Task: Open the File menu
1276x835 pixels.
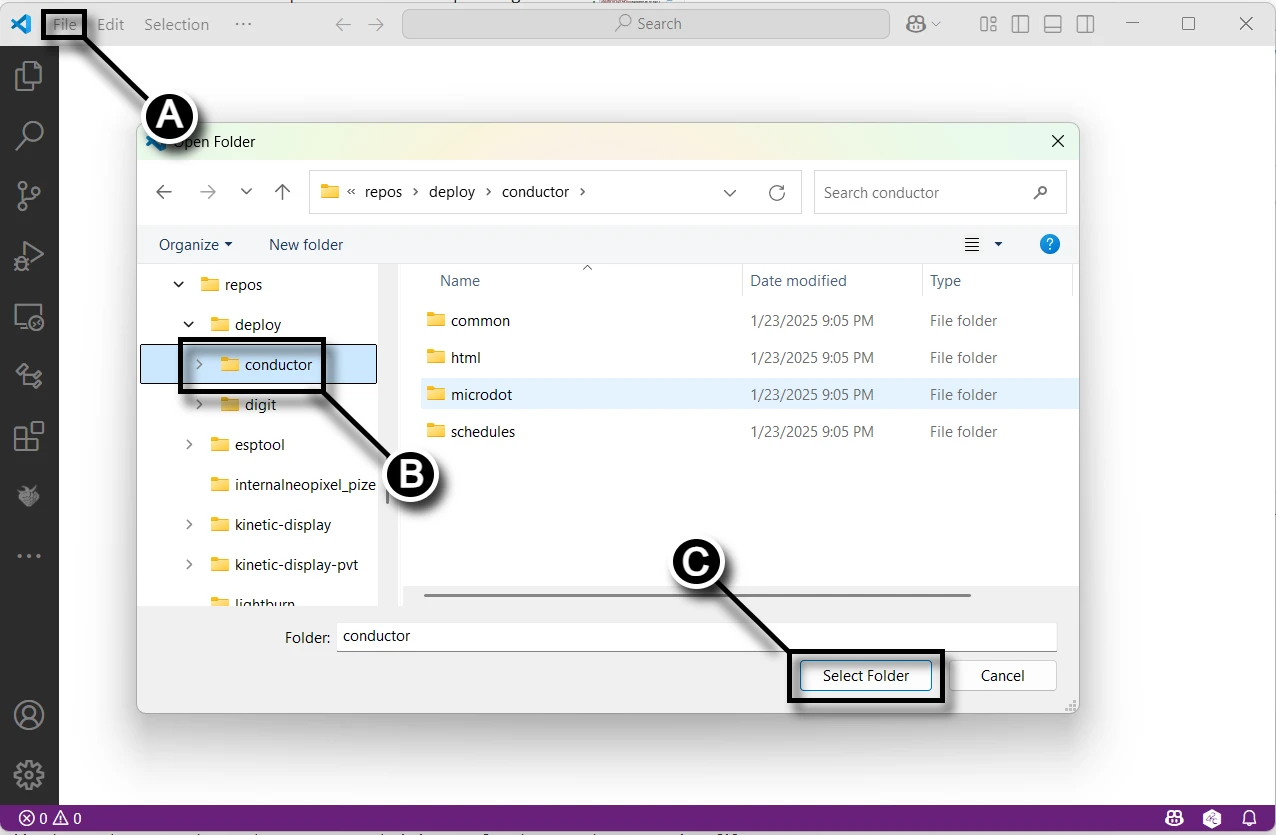Action: (65, 24)
